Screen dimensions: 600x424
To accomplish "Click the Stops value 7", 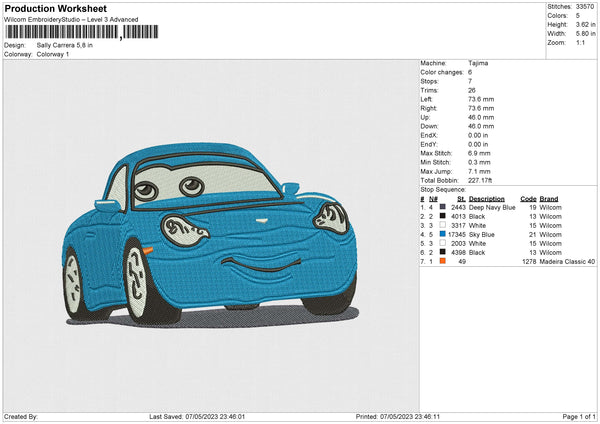I will [470, 81].
